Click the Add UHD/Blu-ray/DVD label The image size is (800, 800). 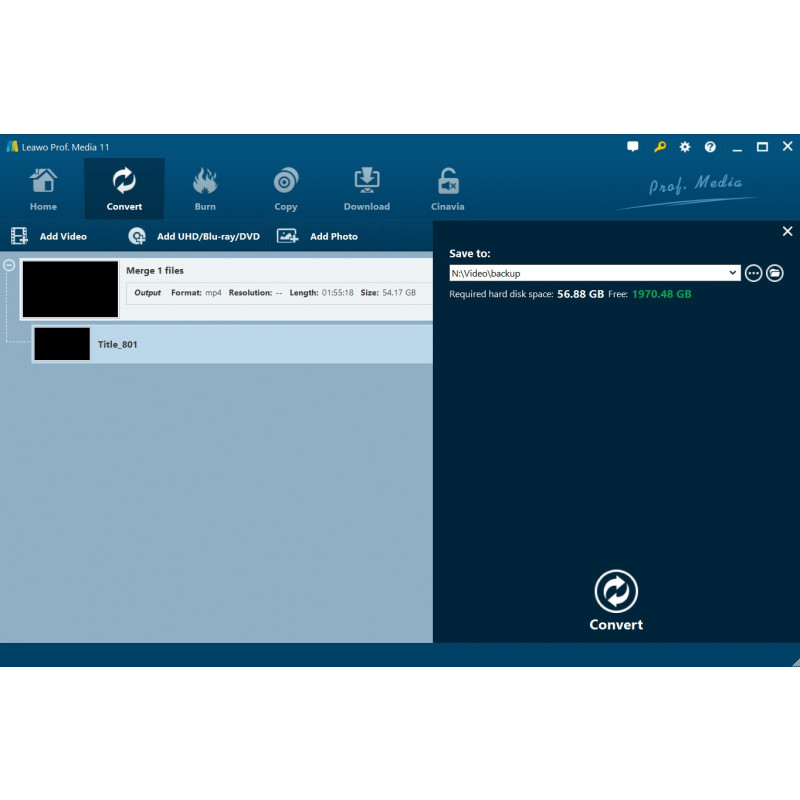coord(208,237)
